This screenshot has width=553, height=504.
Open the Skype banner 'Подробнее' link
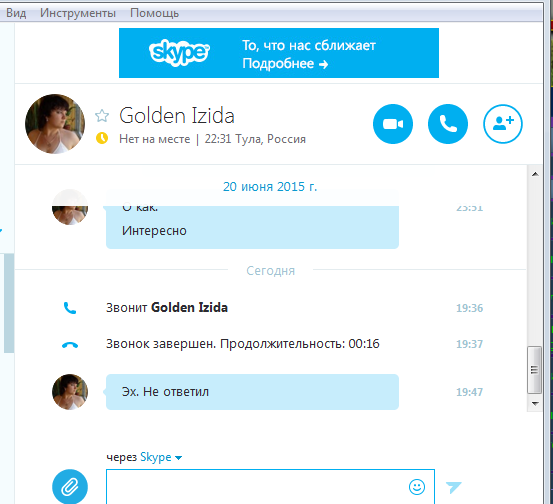285,64
